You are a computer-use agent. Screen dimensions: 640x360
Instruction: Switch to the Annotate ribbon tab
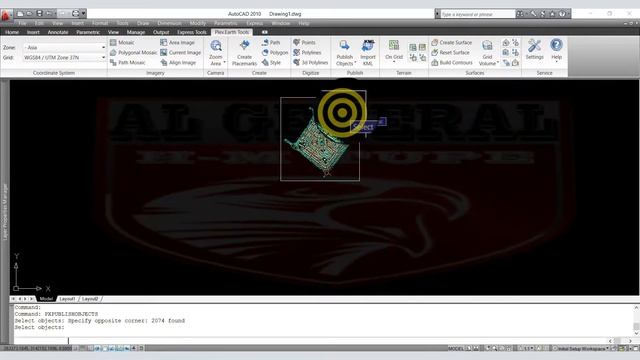pyautogui.click(x=58, y=32)
